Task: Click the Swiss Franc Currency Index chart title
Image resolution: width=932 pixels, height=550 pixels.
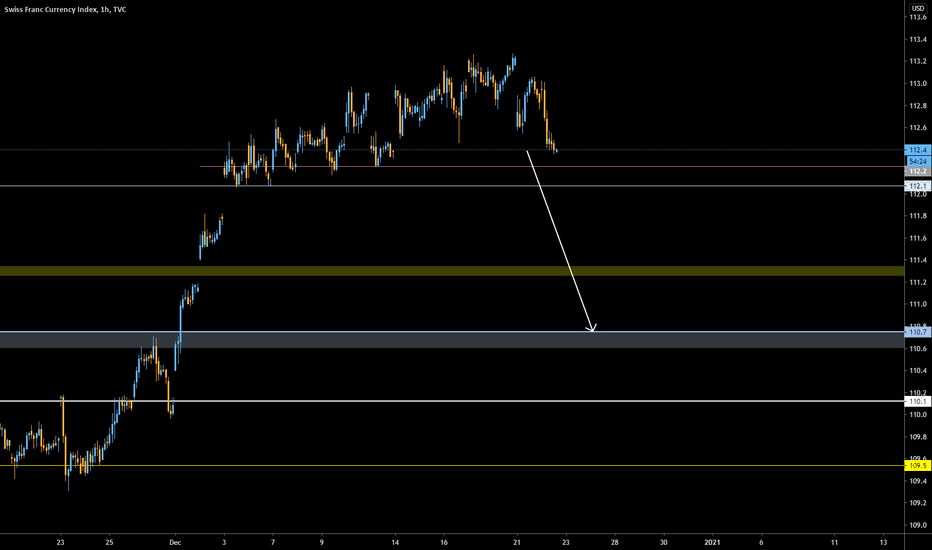Action: pyautogui.click(x=65, y=9)
